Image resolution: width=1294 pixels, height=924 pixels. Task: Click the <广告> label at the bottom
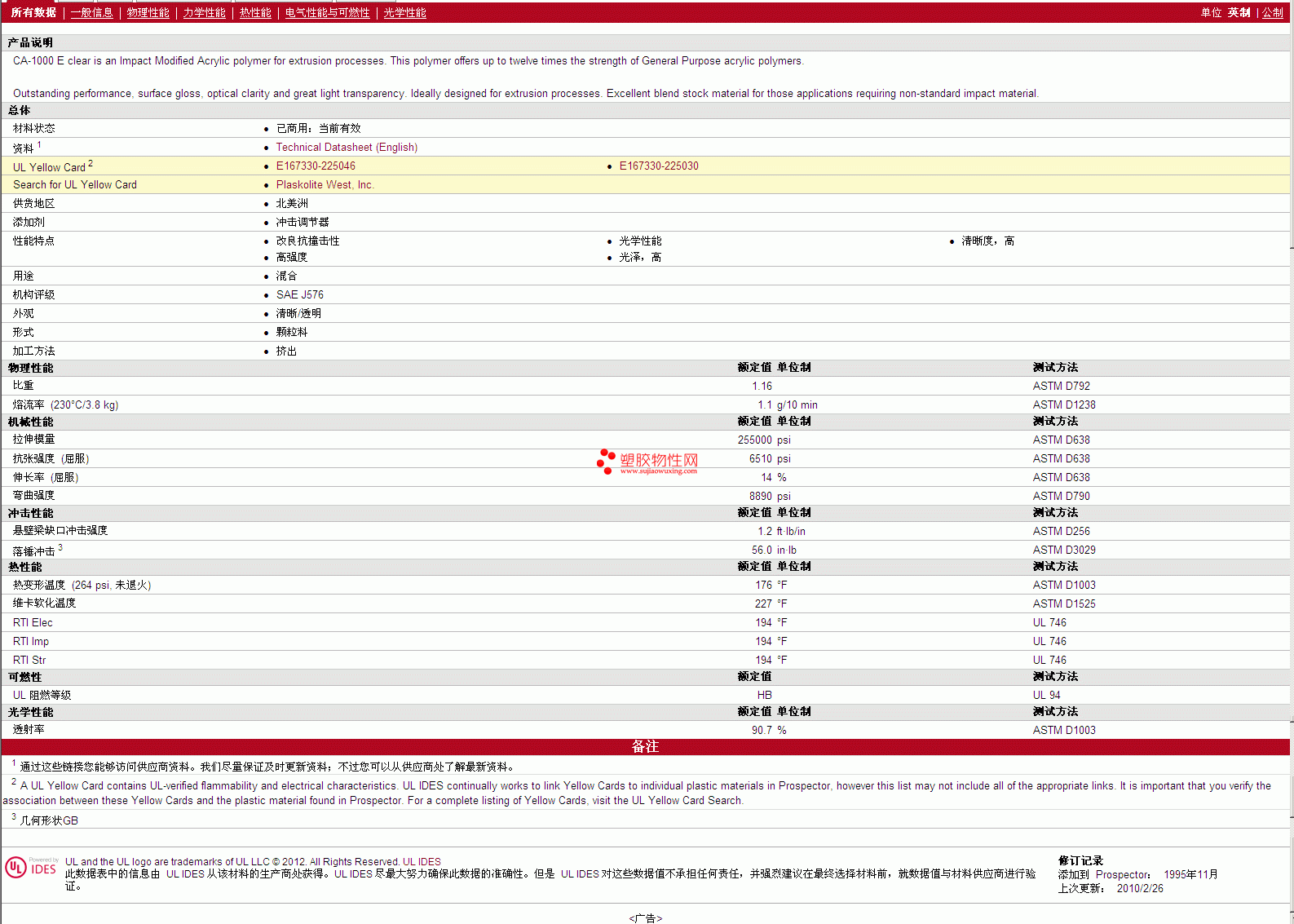coord(645,917)
